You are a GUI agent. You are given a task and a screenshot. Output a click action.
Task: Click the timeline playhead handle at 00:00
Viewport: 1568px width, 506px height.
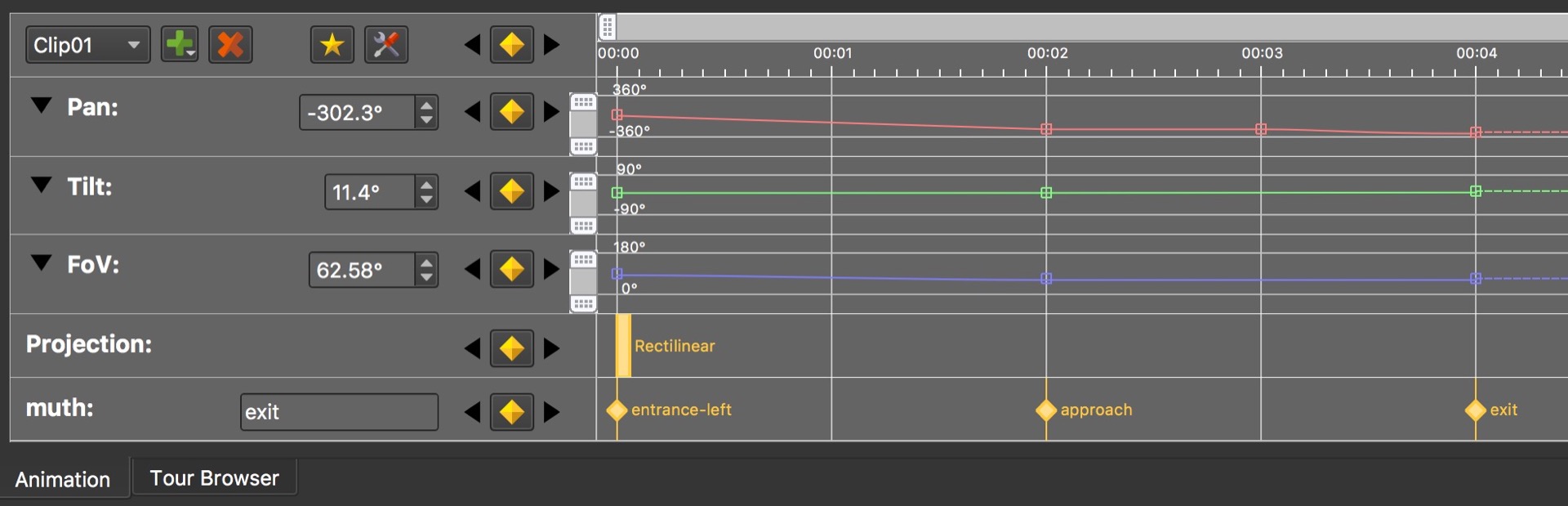point(608,27)
